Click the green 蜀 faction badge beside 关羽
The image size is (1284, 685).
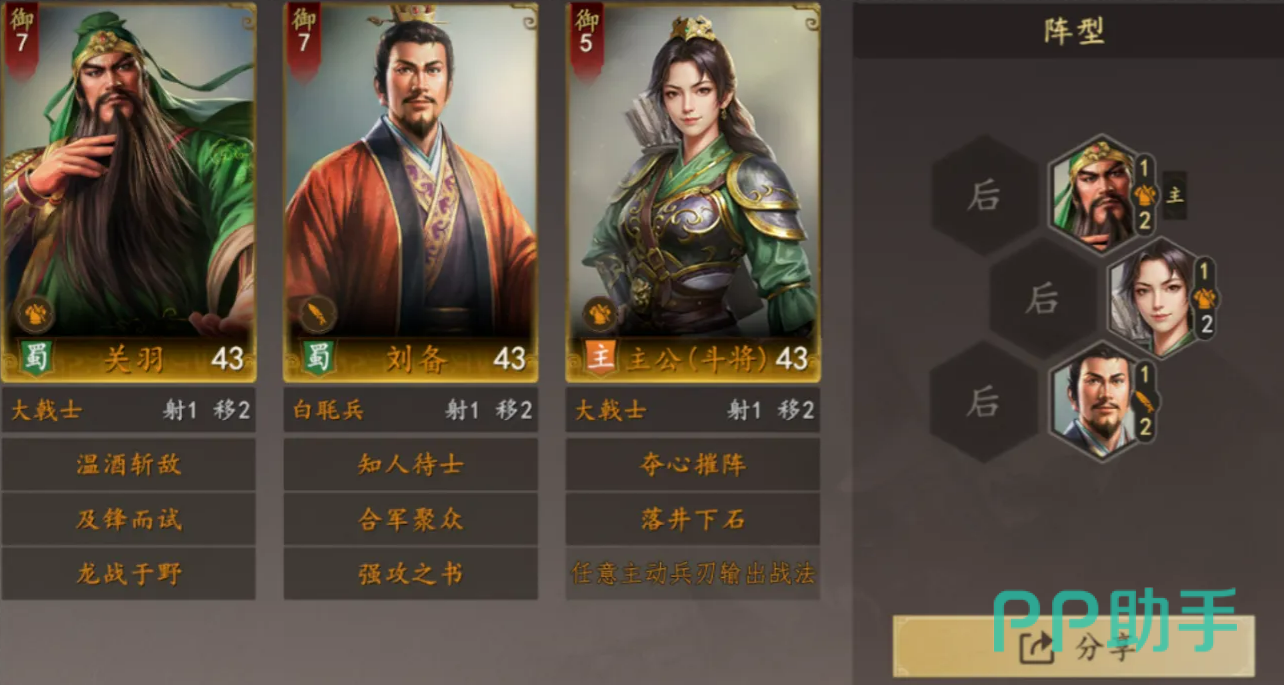(35, 358)
